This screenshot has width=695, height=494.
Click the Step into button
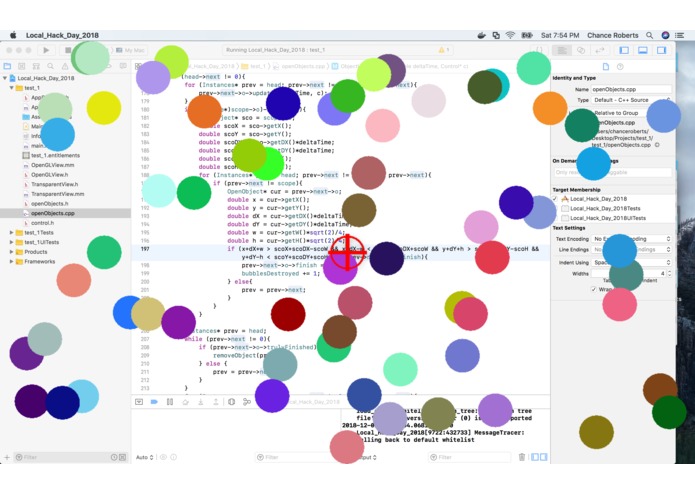point(201,402)
